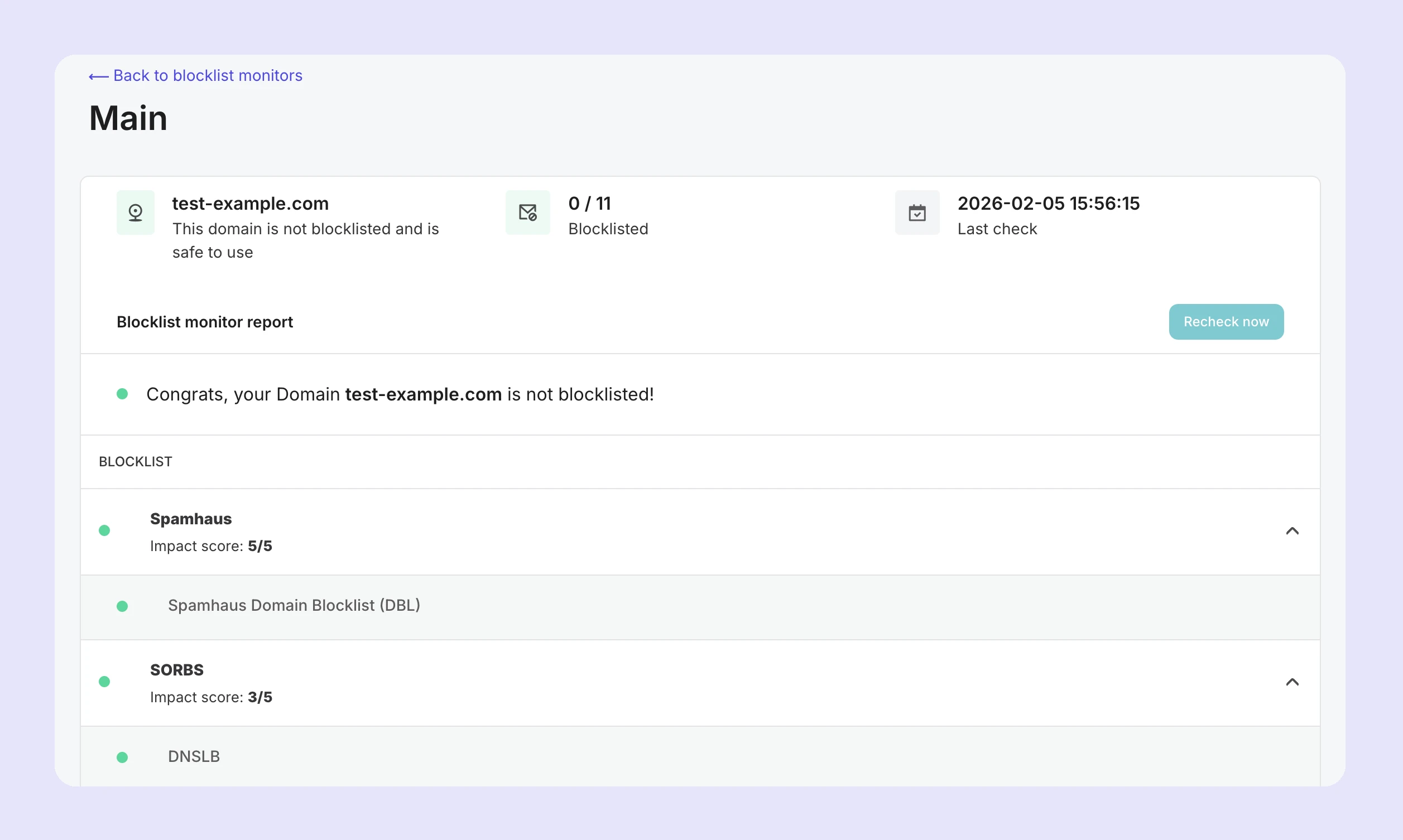Open the BLOCKLIST section header
Viewport: 1403px width, 840px height.
(x=135, y=461)
